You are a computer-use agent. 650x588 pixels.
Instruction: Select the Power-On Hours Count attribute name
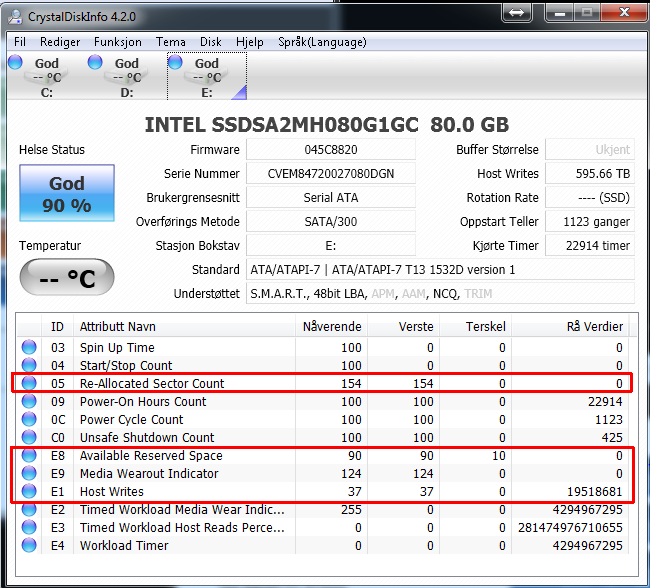click(143, 401)
